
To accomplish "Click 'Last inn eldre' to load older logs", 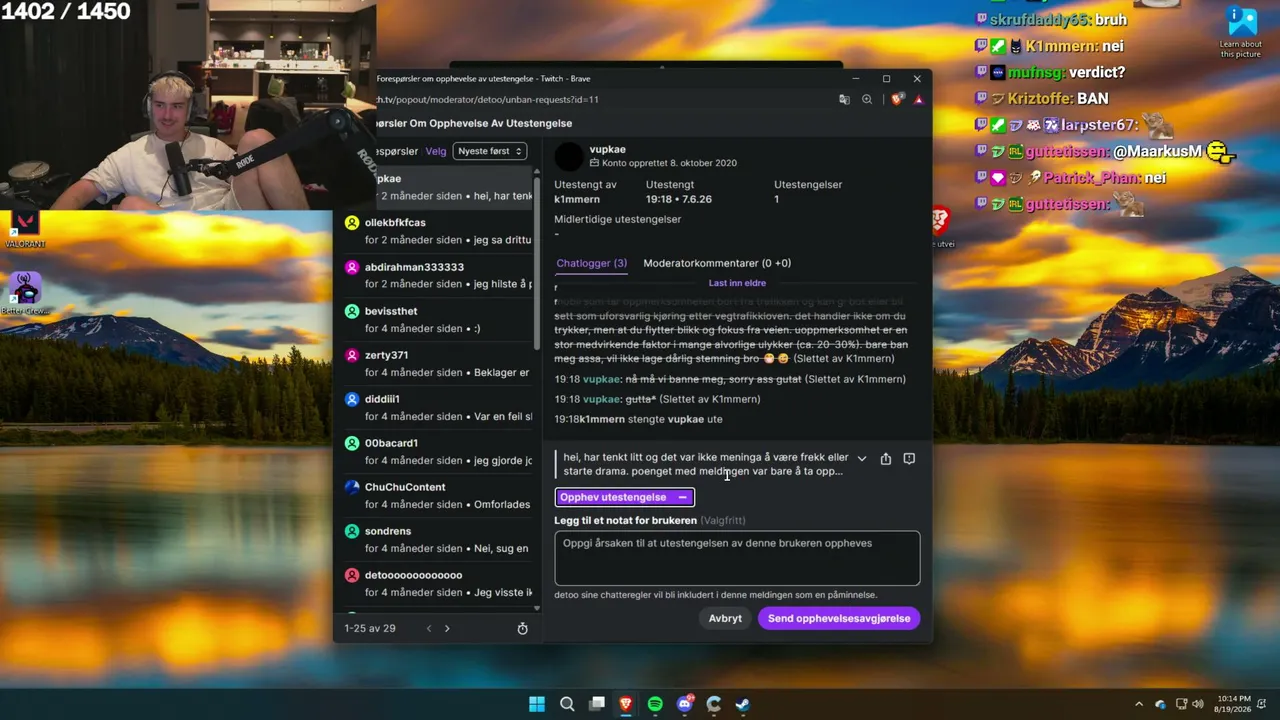I will coord(737,283).
